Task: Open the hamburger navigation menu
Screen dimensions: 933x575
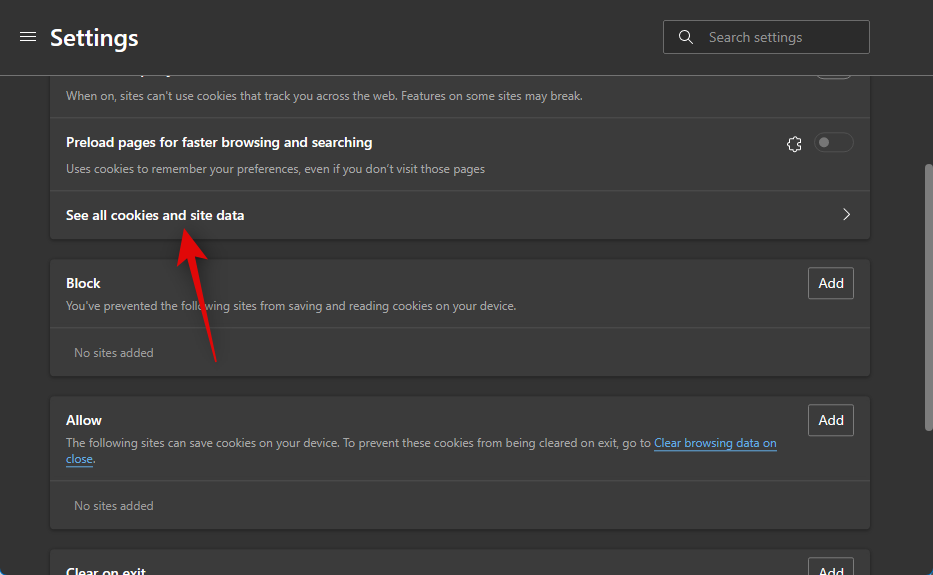Action: point(28,37)
